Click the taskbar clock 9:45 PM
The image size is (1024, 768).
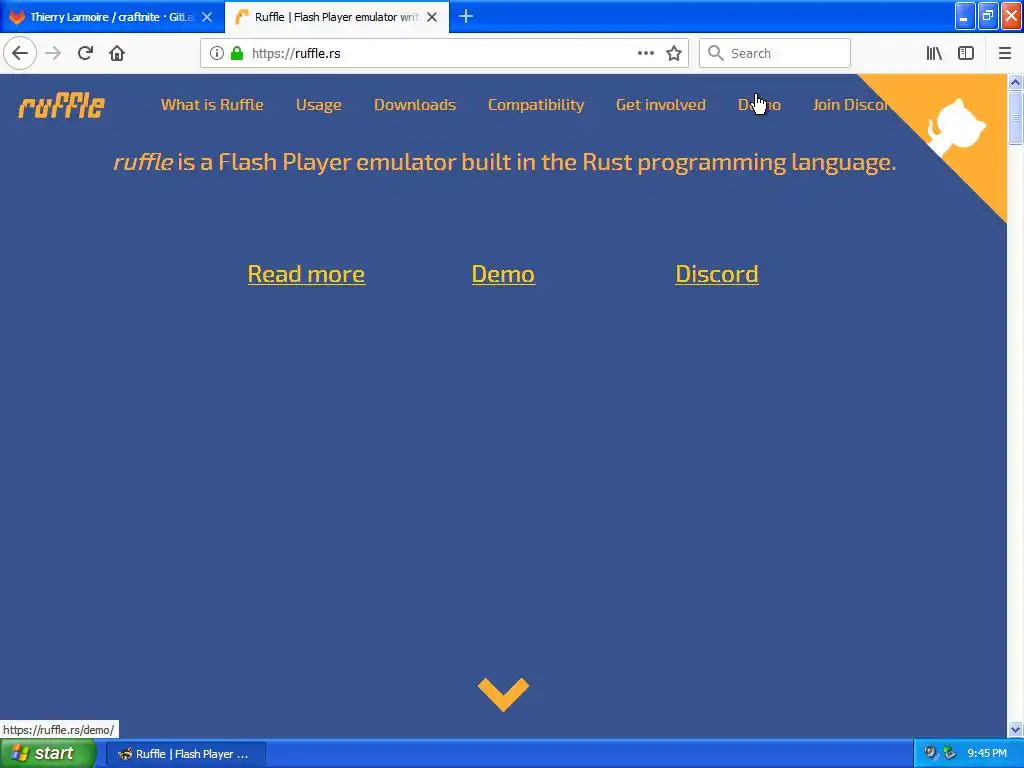(987, 754)
